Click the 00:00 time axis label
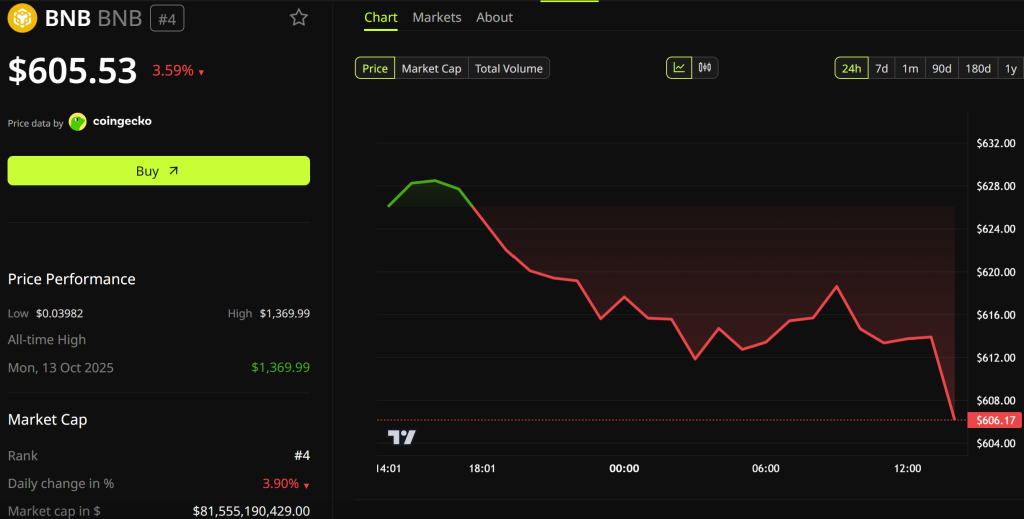1024x519 pixels. [624, 469]
